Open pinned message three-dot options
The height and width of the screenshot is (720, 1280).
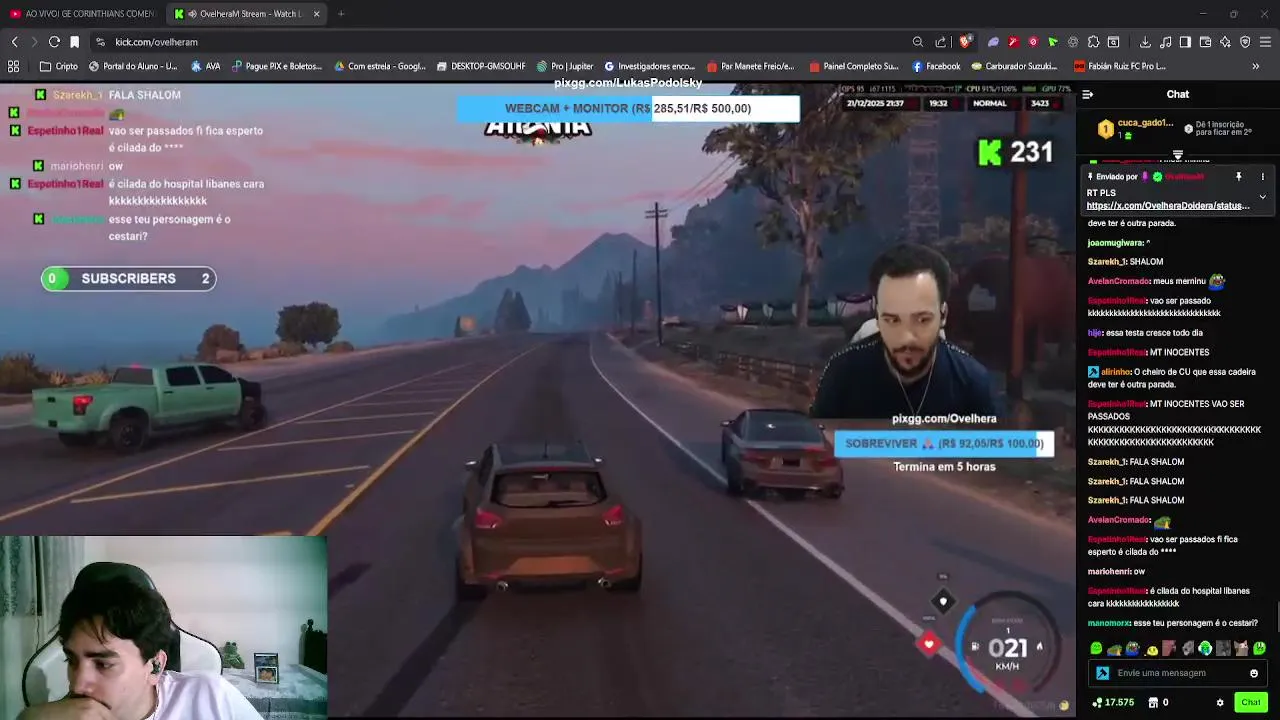coord(1262,177)
